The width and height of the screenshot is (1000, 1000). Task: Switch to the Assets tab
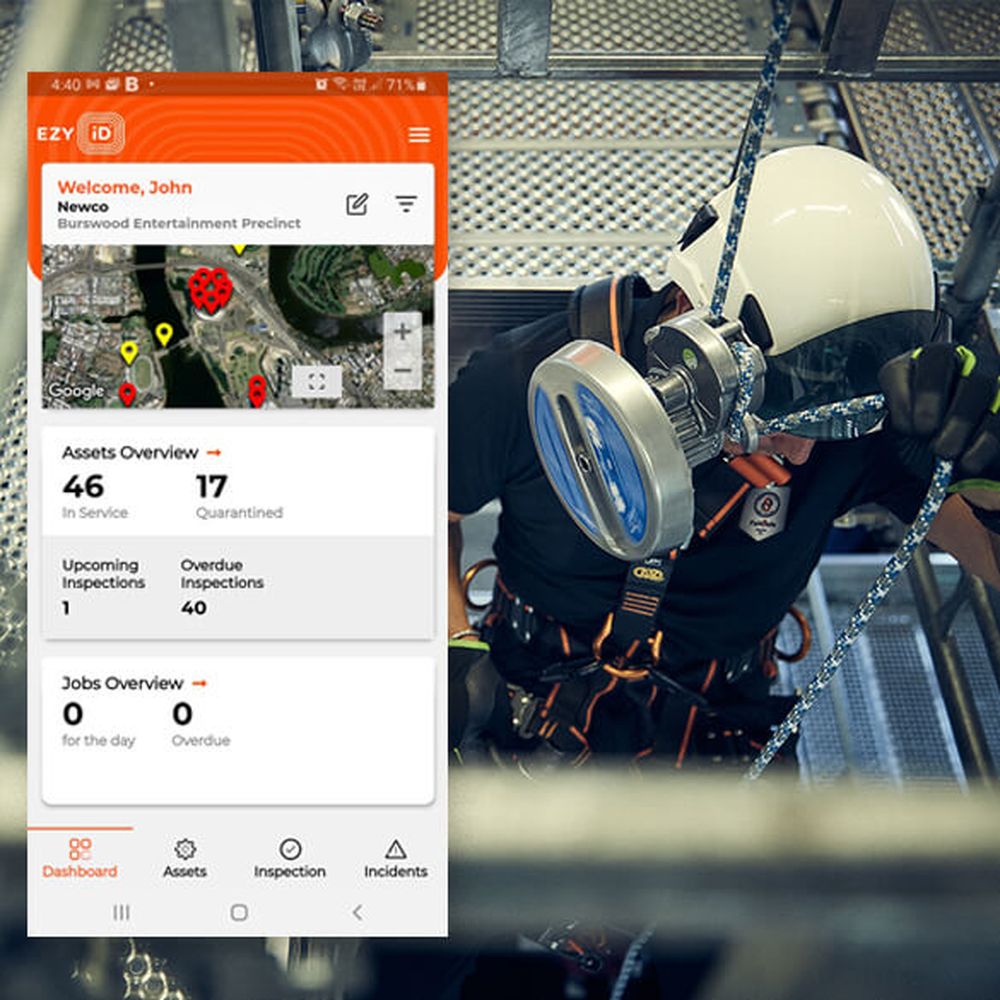(x=185, y=858)
